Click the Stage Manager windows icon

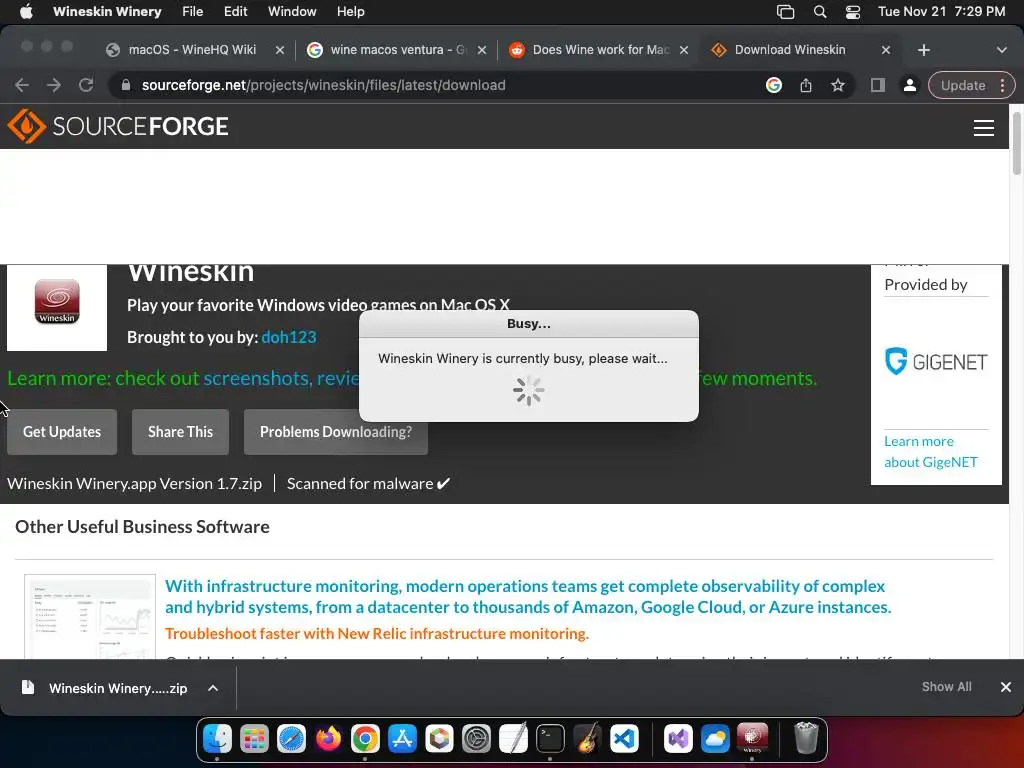786,11
